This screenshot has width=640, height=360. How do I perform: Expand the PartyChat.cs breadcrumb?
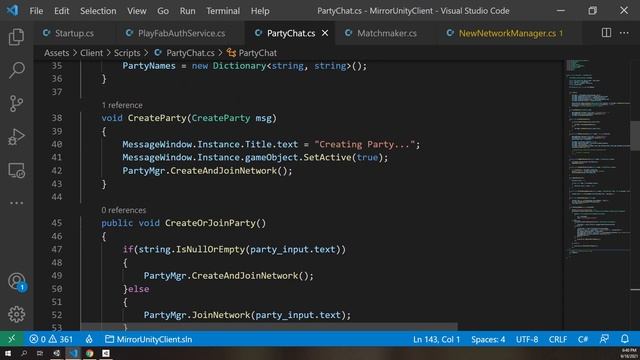click(184, 53)
